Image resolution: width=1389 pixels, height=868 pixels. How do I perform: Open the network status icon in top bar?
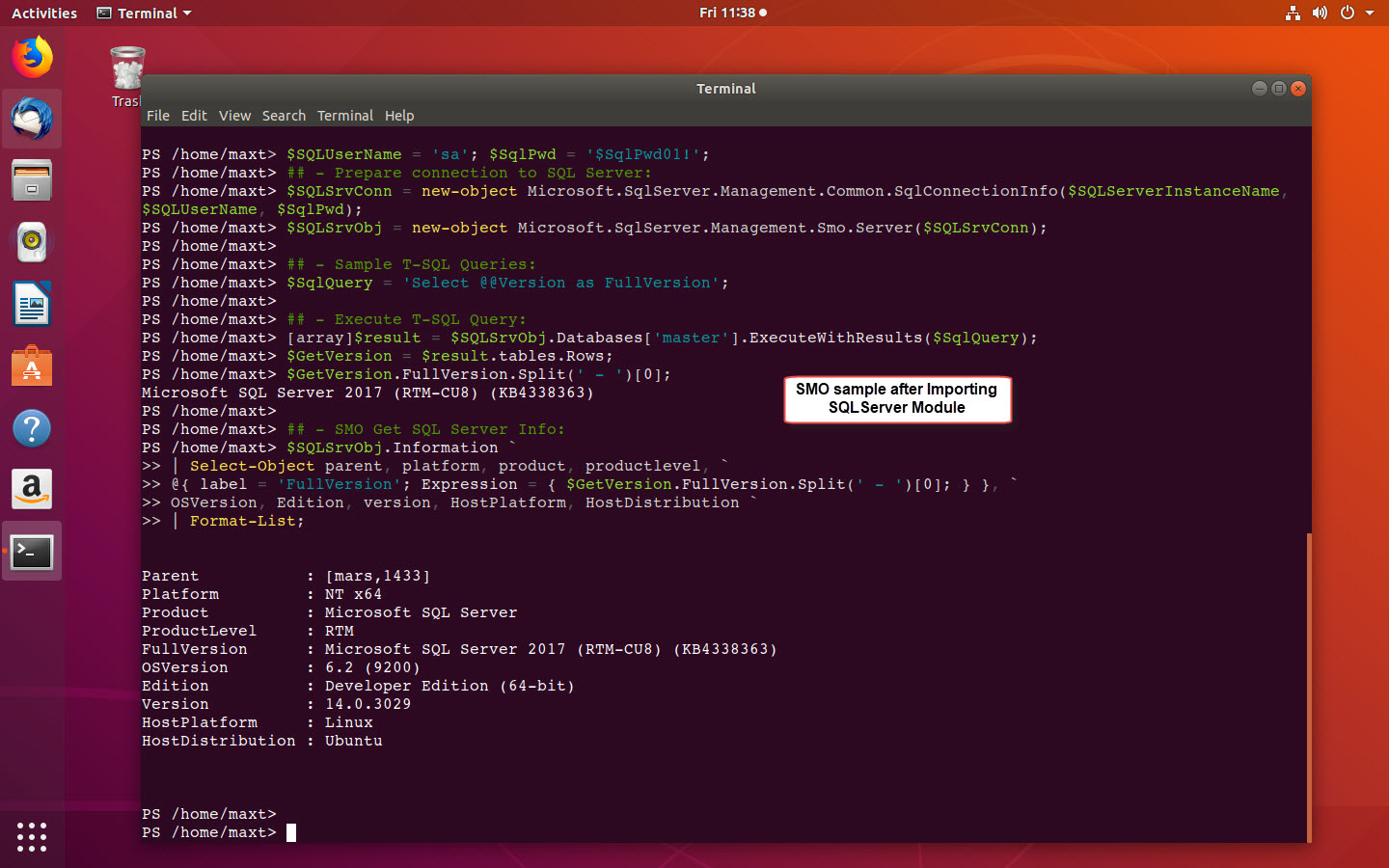[1294, 13]
